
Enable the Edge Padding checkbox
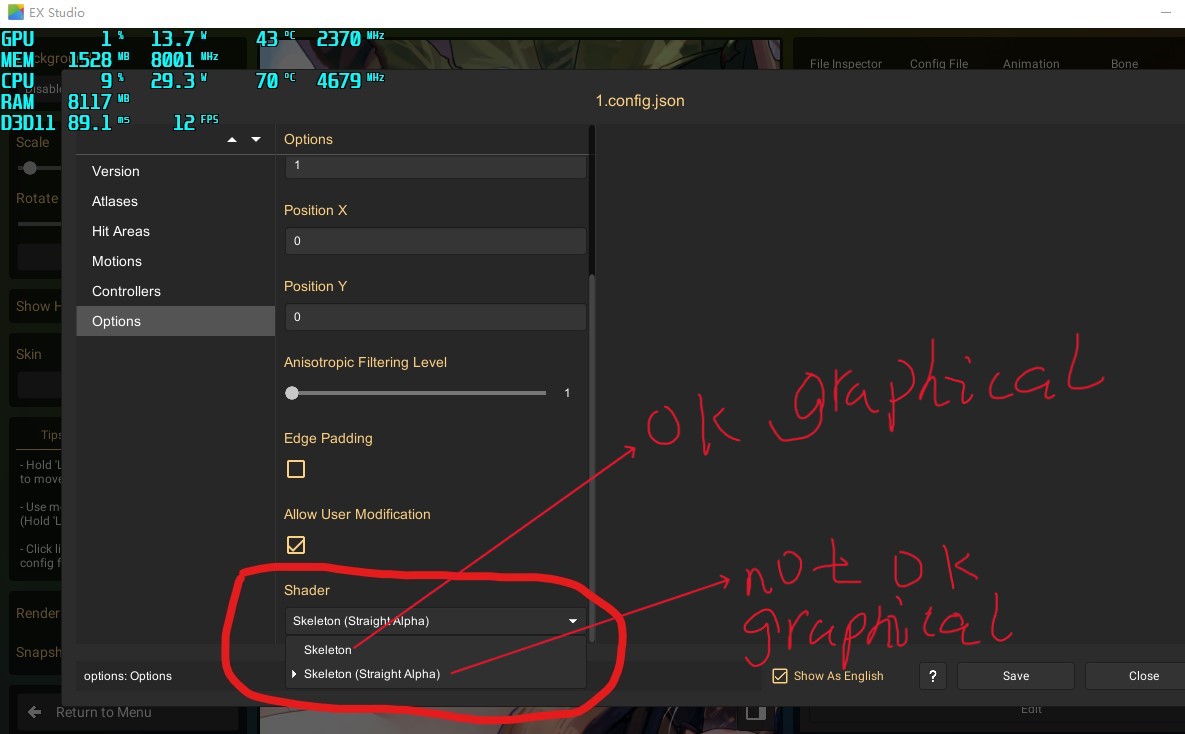[x=296, y=469]
